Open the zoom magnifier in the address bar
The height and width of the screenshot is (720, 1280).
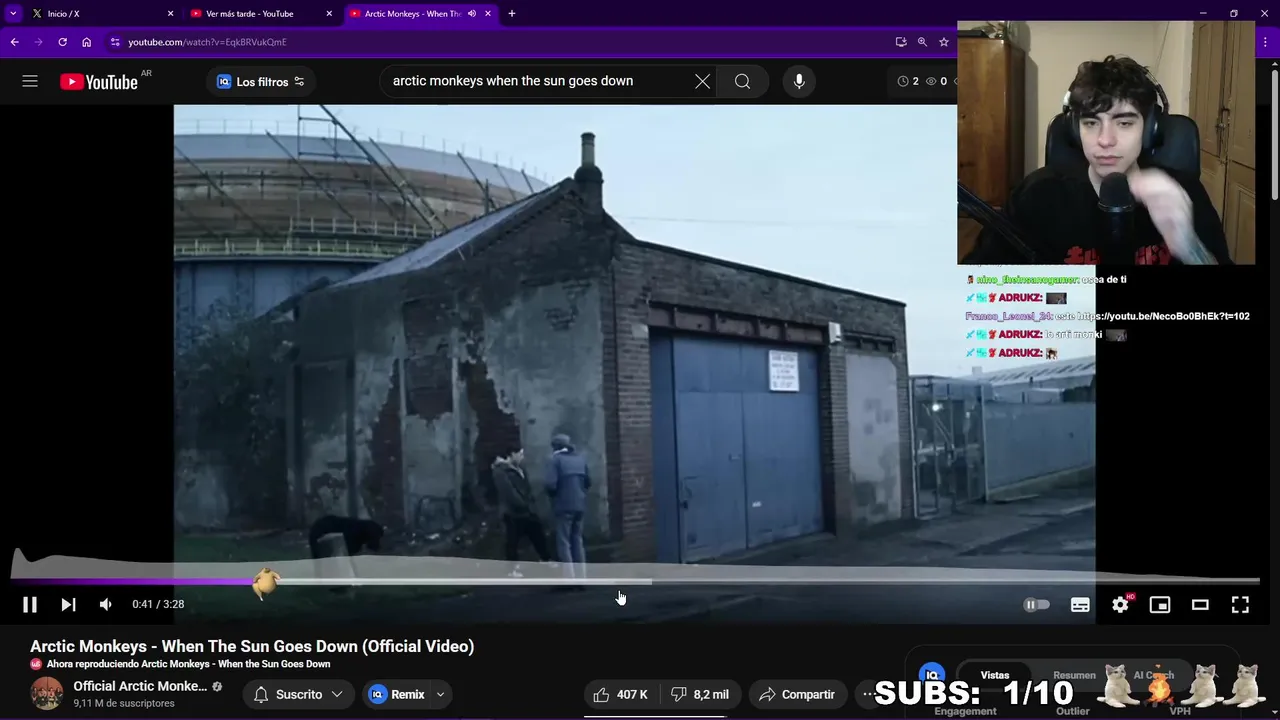(922, 42)
